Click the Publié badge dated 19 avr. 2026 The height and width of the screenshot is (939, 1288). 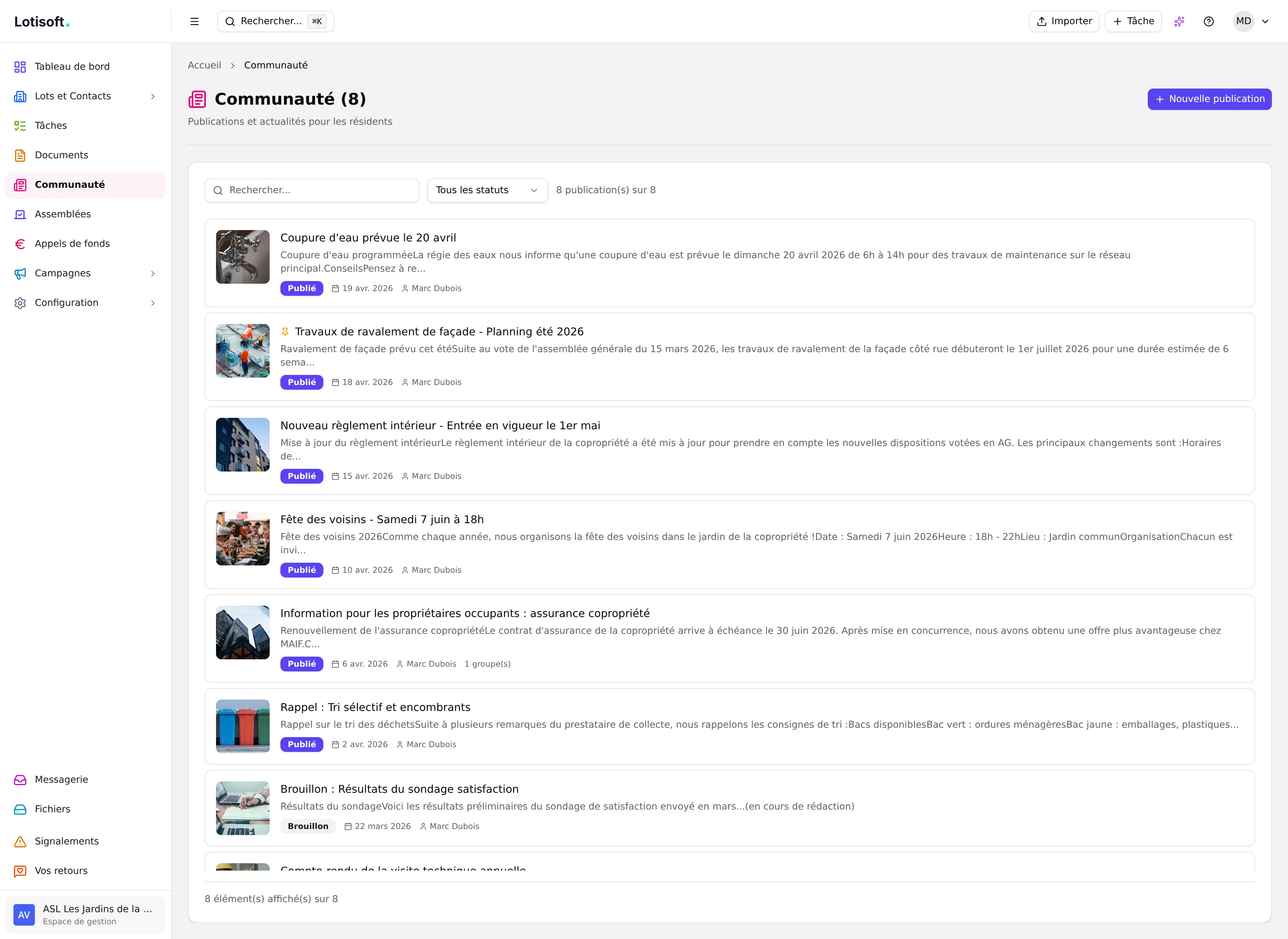(x=302, y=288)
